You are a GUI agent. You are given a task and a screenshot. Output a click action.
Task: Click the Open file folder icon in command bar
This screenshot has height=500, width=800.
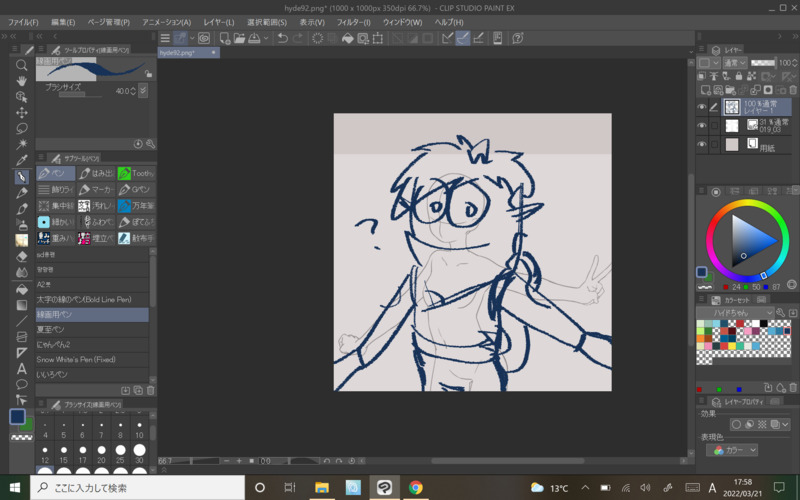[x=239, y=38]
